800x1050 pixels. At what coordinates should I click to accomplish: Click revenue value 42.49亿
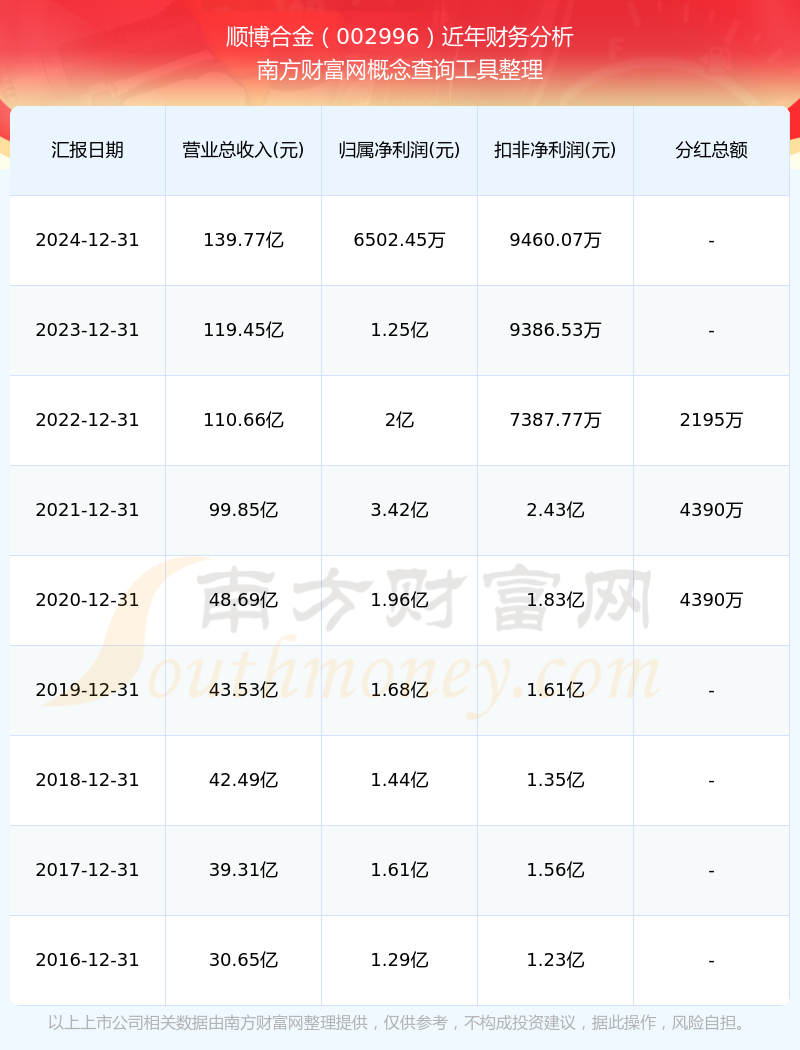[244, 780]
